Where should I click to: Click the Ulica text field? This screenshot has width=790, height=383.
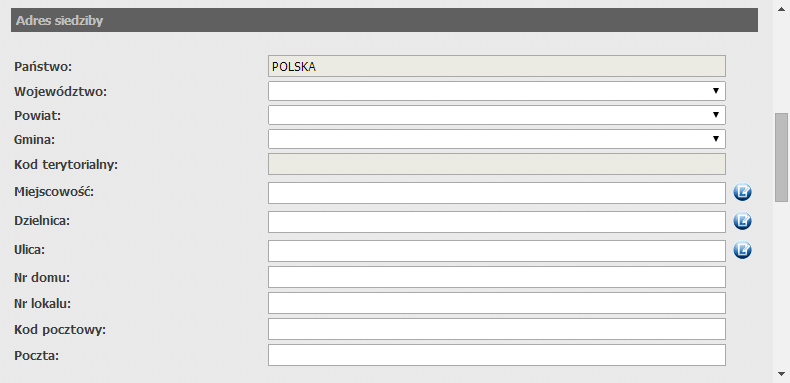coord(497,251)
